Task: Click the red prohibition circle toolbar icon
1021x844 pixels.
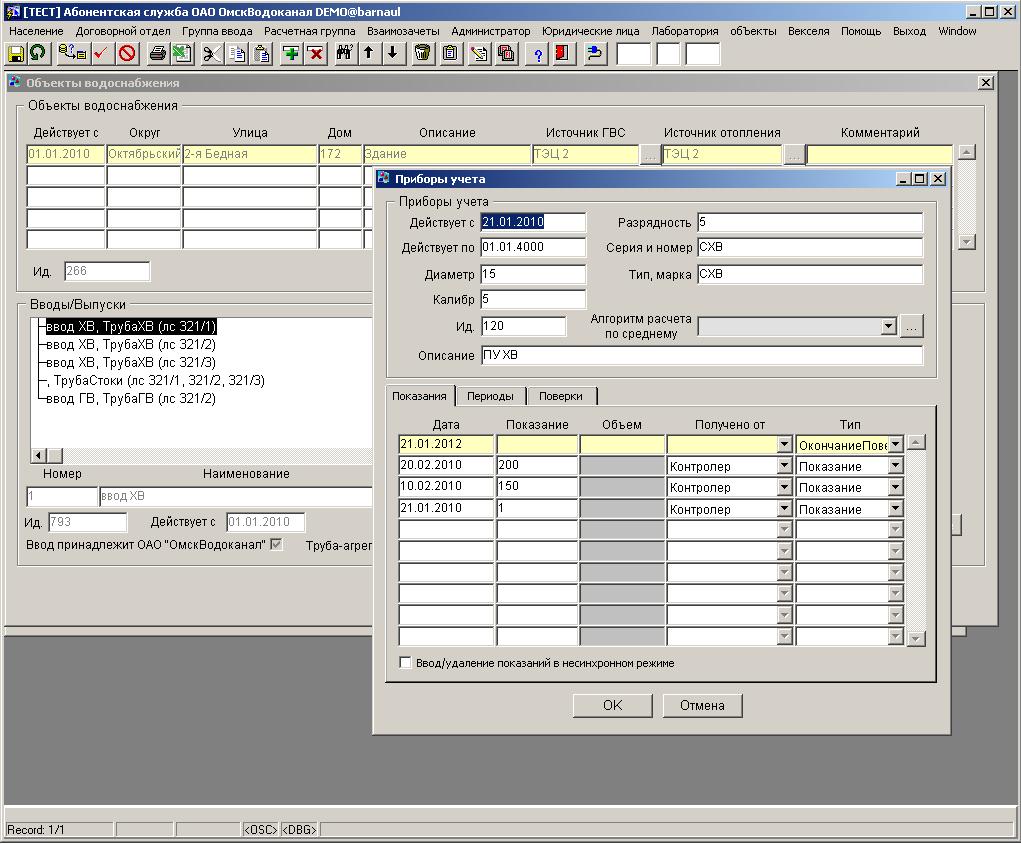Action: [x=127, y=54]
